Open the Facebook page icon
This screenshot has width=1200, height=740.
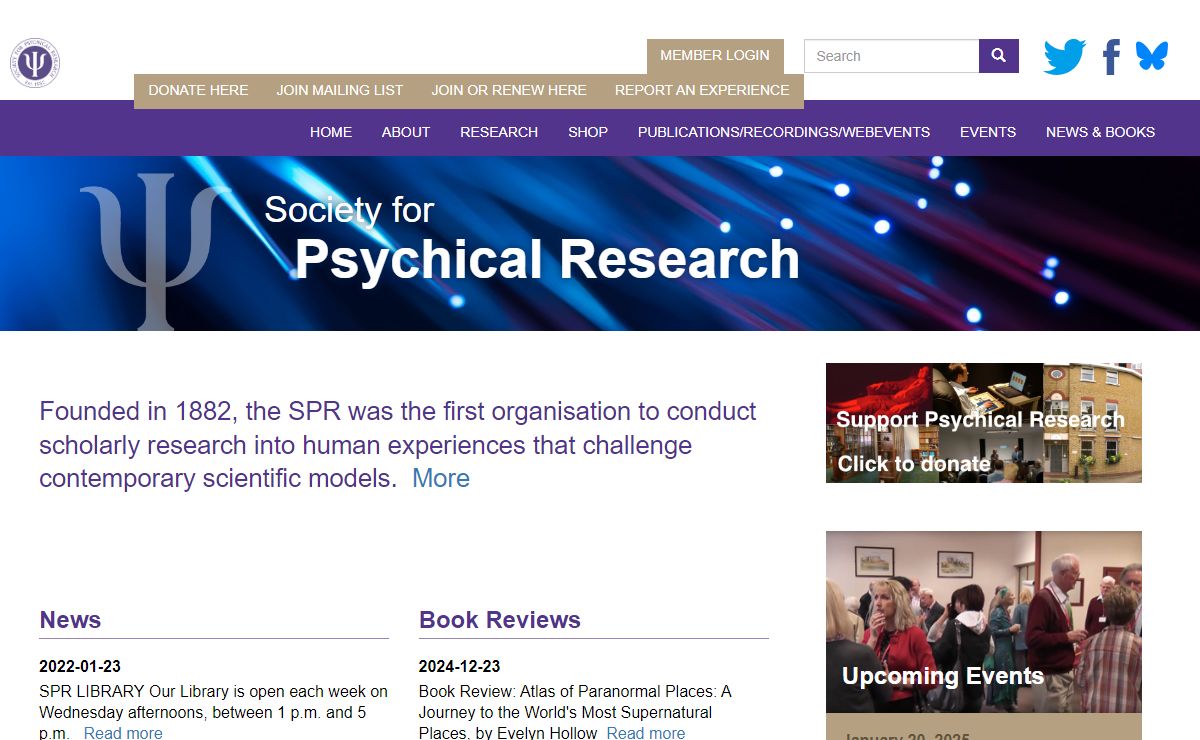[x=1111, y=57]
